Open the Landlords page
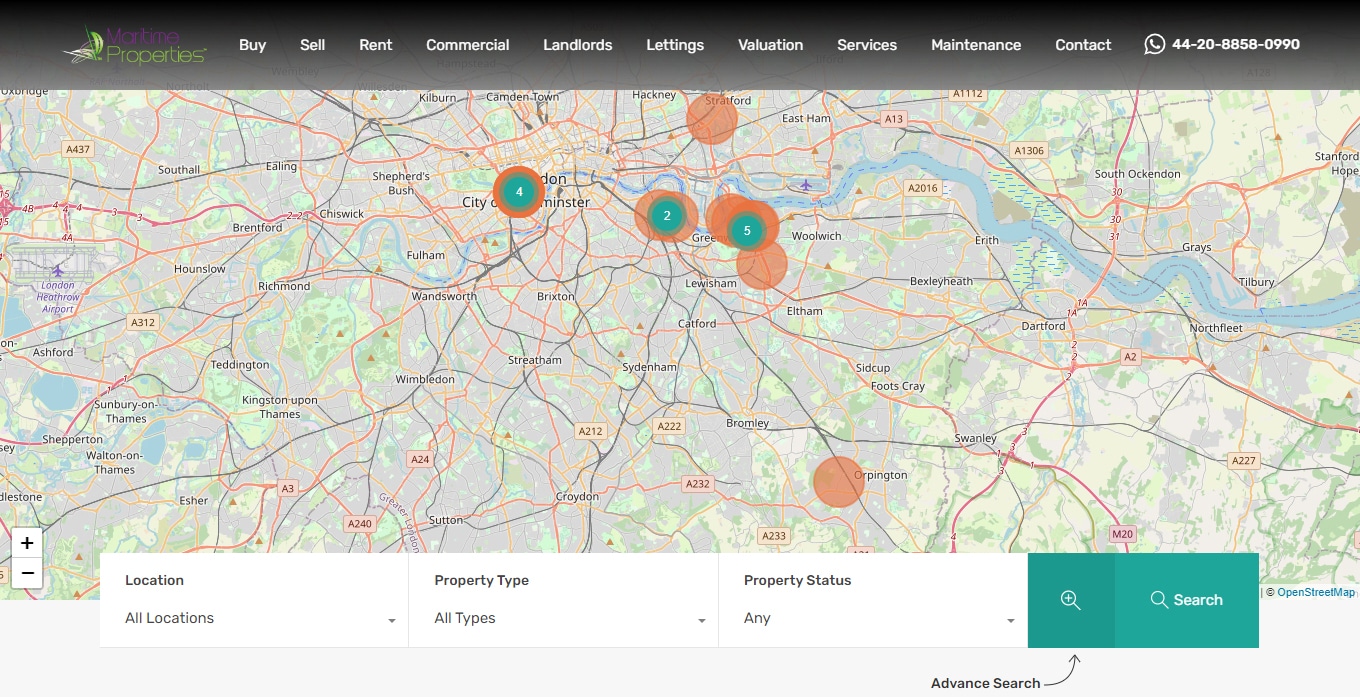Viewport: 1360px width, 697px height. pyautogui.click(x=578, y=45)
